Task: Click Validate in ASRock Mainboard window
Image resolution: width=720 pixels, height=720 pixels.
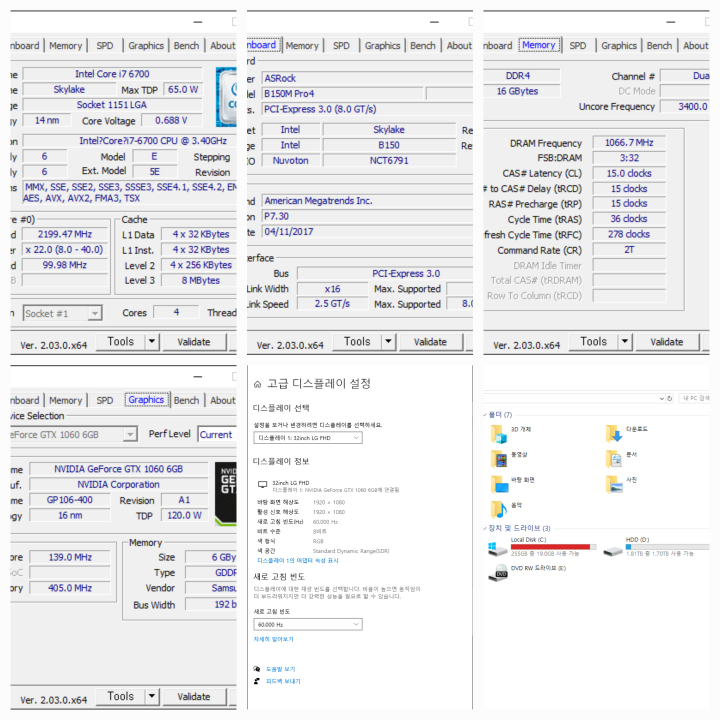Action: pyautogui.click(x=430, y=342)
